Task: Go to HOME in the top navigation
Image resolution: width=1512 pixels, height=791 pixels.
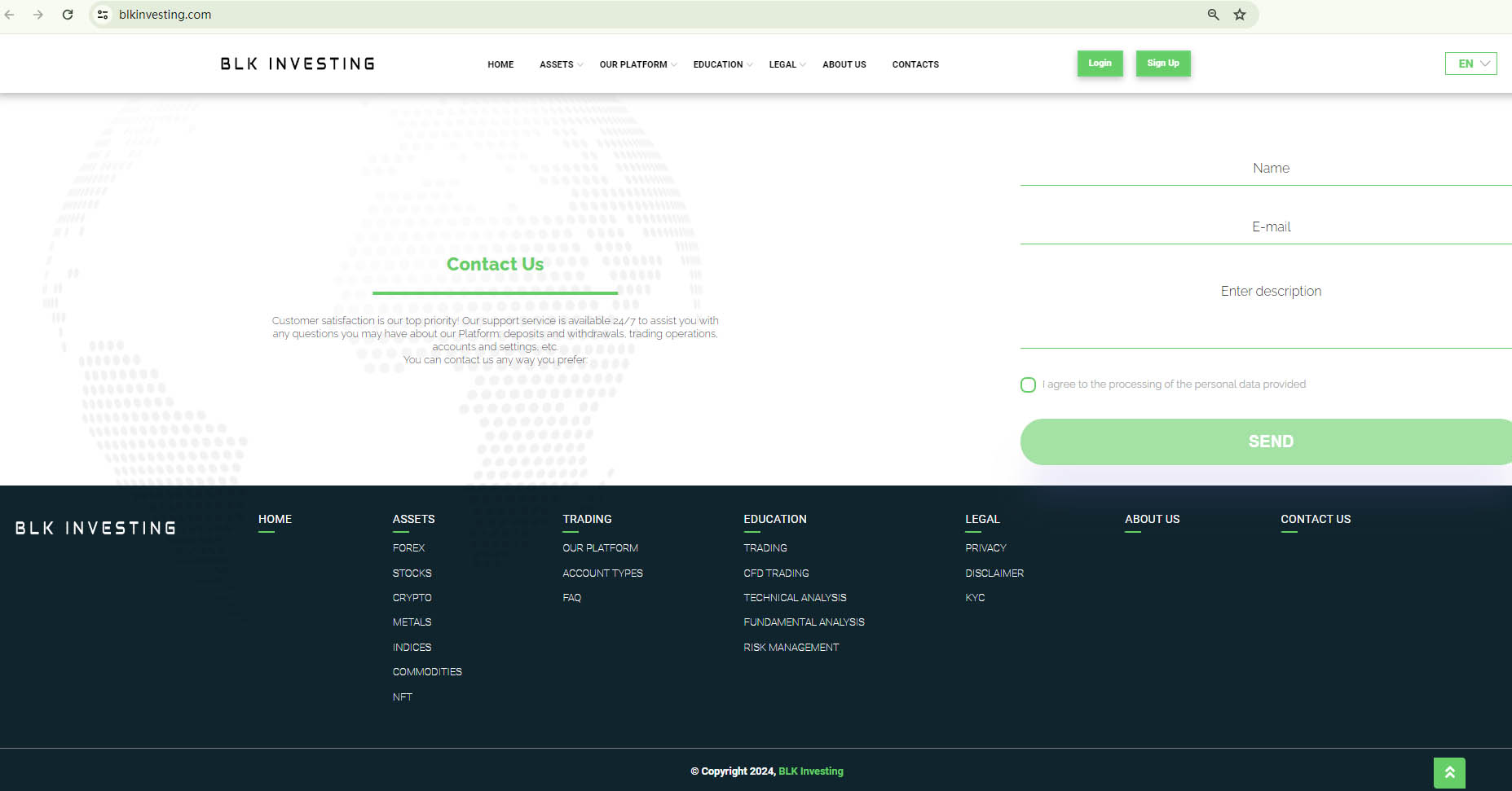Action: pyautogui.click(x=500, y=64)
